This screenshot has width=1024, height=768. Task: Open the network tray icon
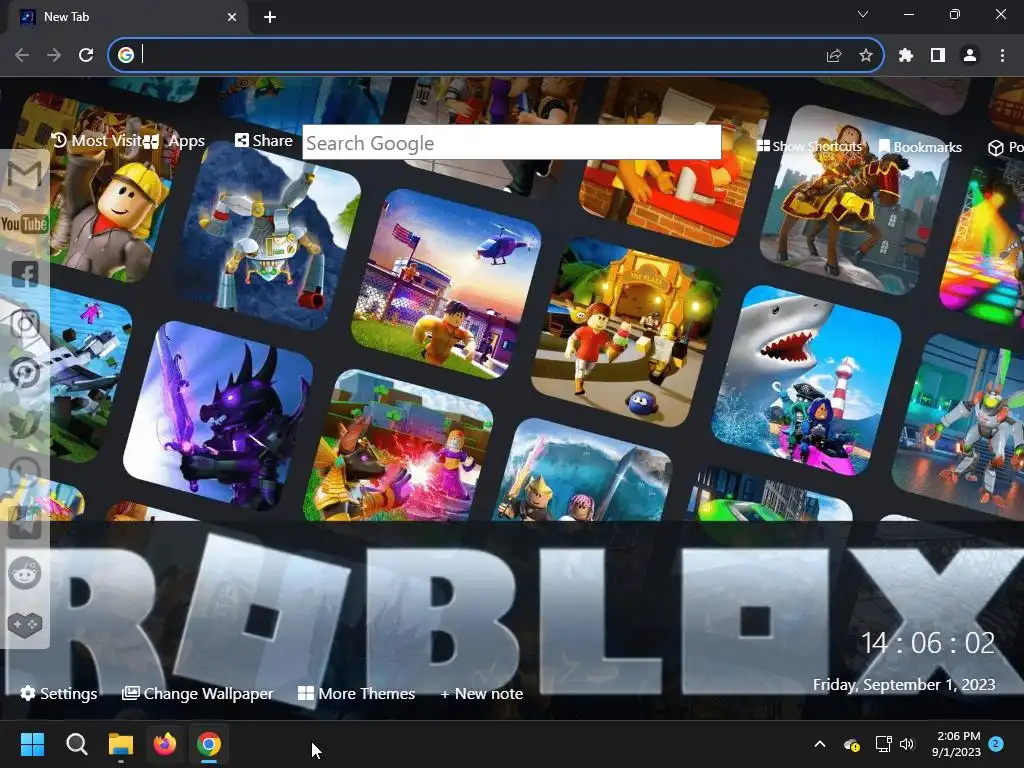[884, 744]
